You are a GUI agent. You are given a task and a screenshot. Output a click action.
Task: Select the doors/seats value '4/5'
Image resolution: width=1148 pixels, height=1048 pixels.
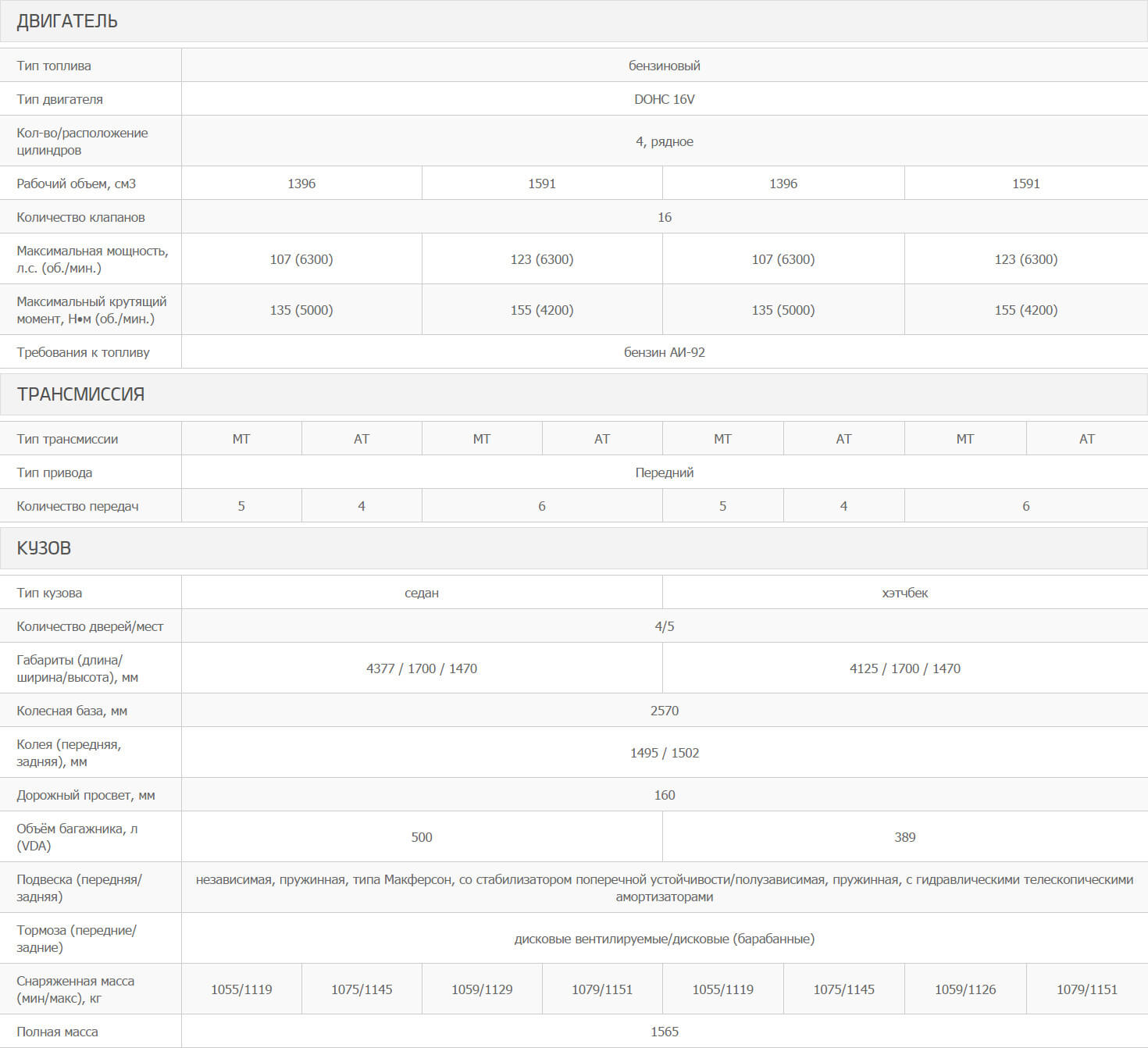[665, 626]
